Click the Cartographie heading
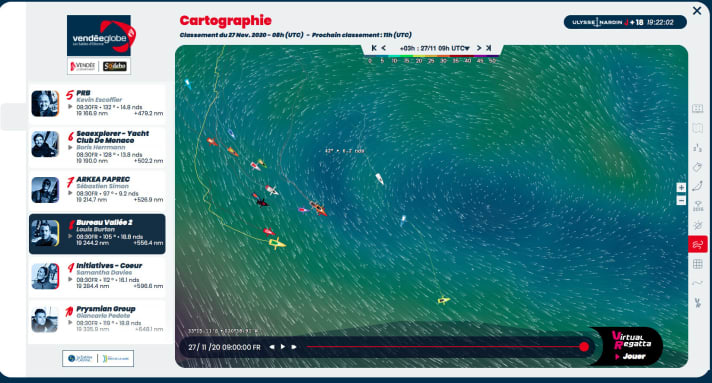712x383 pixels. click(x=226, y=20)
